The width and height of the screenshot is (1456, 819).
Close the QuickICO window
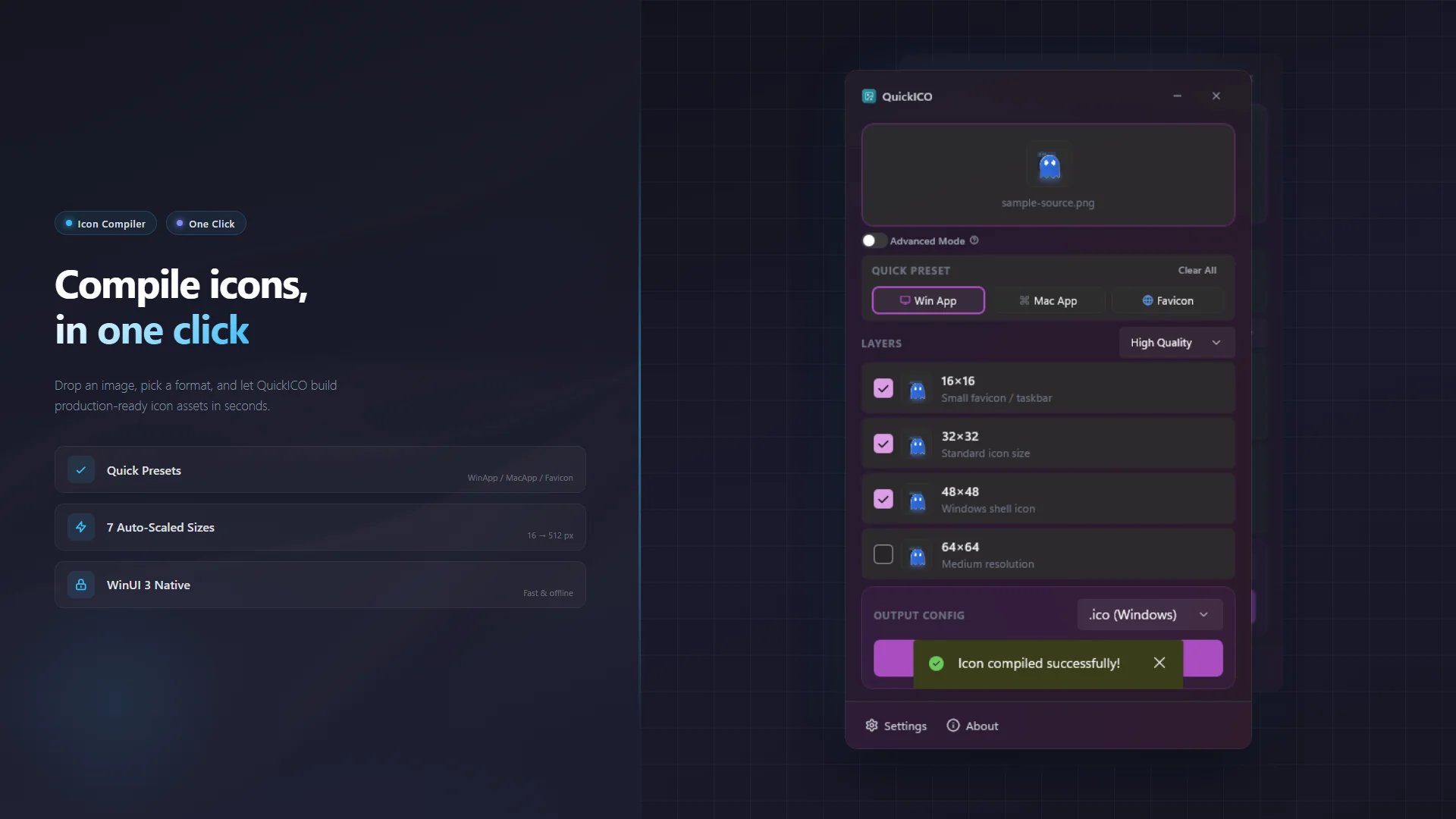(x=1216, y=96)
